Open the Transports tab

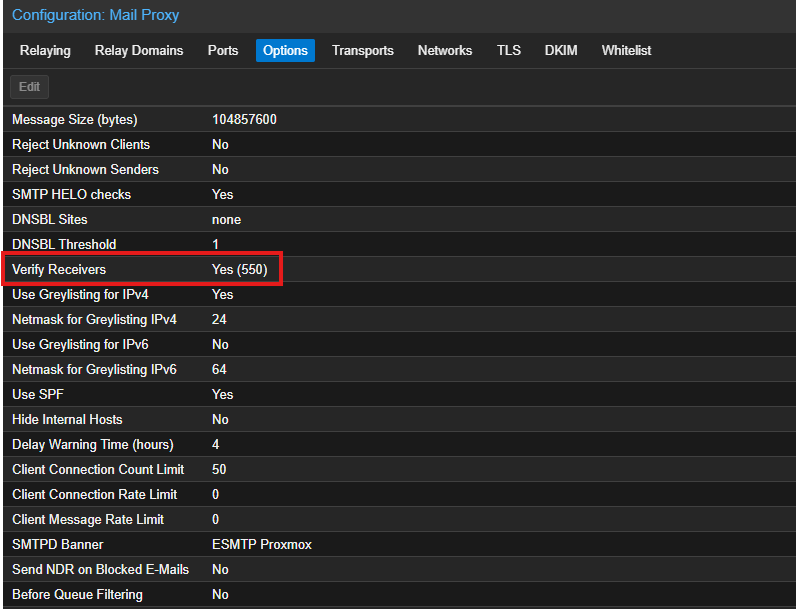[x=362, y=50]
